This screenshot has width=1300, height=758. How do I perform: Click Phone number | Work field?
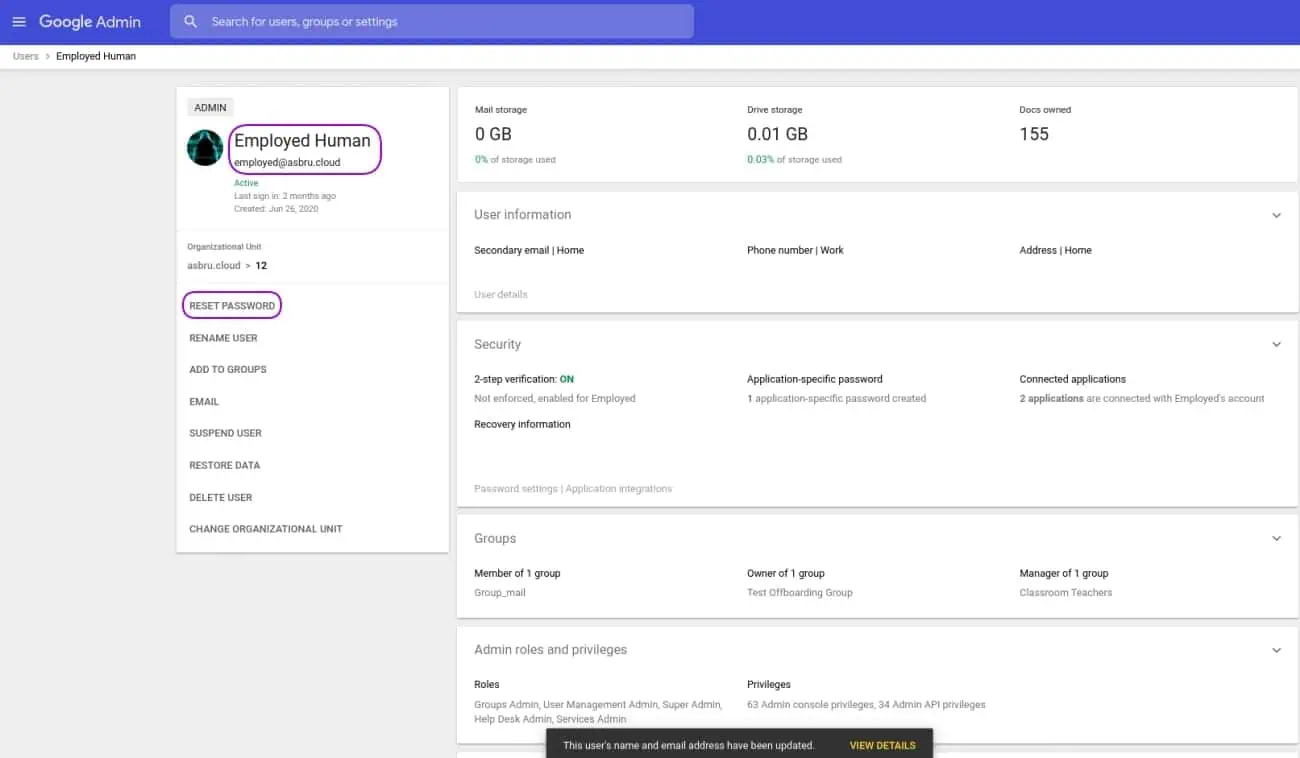pos(795,250)
